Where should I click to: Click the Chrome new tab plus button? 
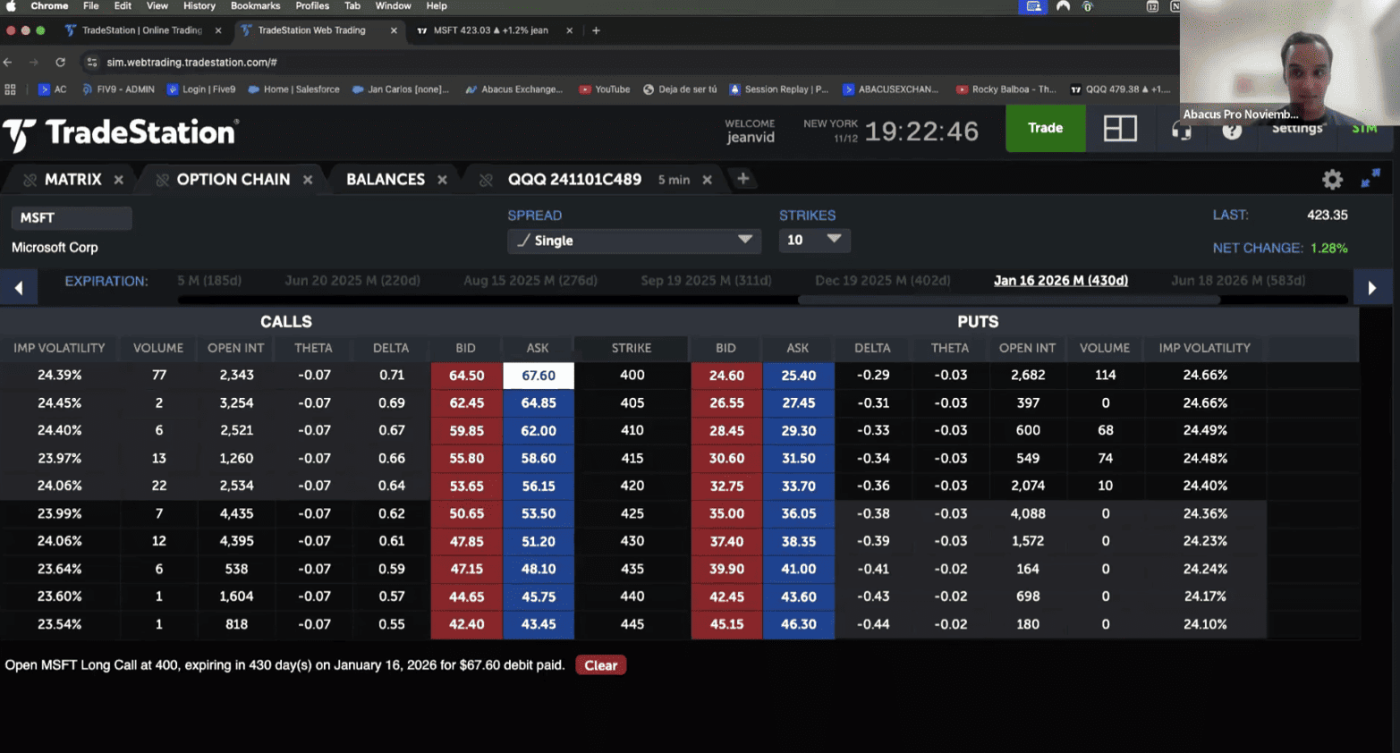pyautogui.click(x=596, y=30)
